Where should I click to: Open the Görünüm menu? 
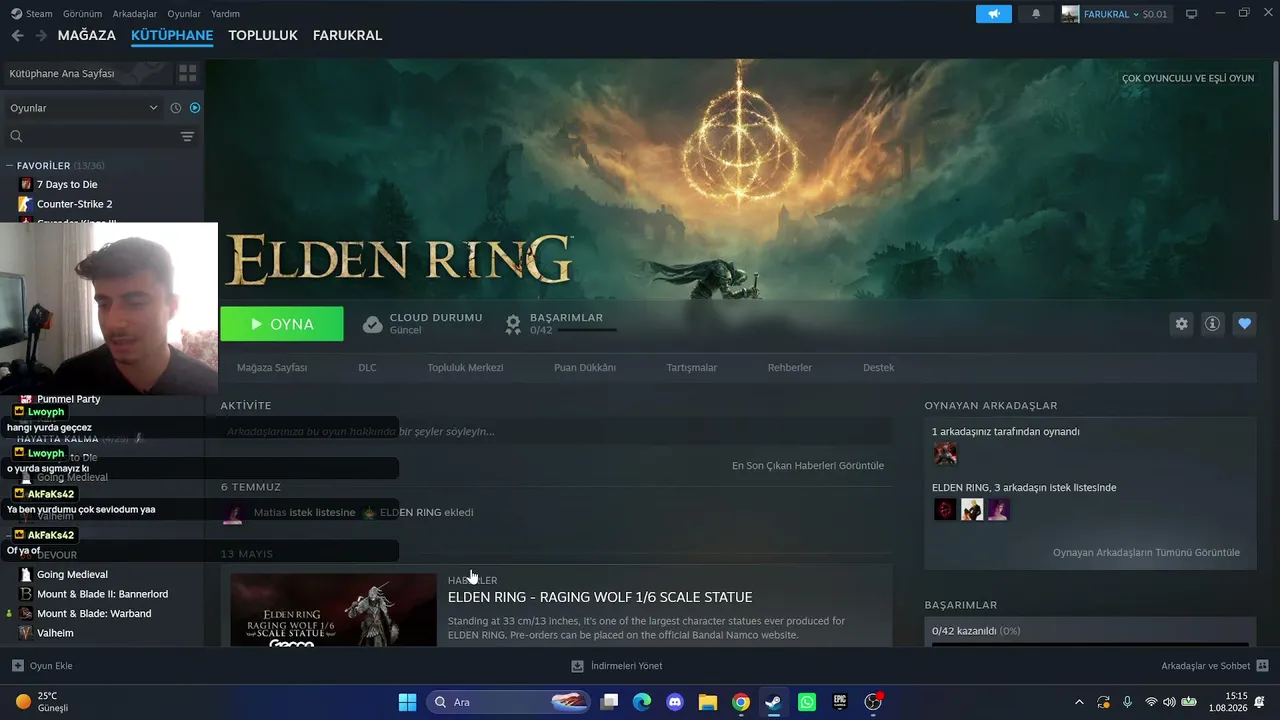click(x=83, y=14)
